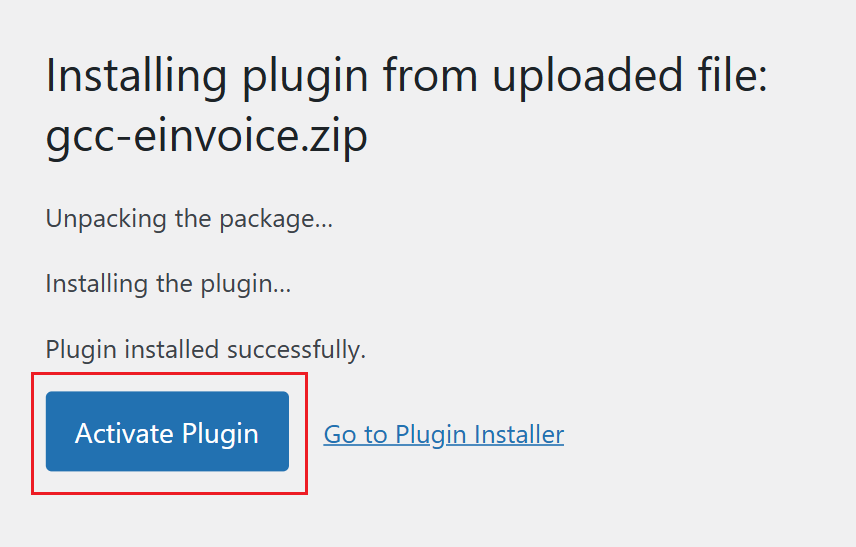Image resolution: width=856 pixels, height=547 pixels.
Task: Click the 'Installing plugin from uploaded file' heading
Action: (x=406, y=76)
